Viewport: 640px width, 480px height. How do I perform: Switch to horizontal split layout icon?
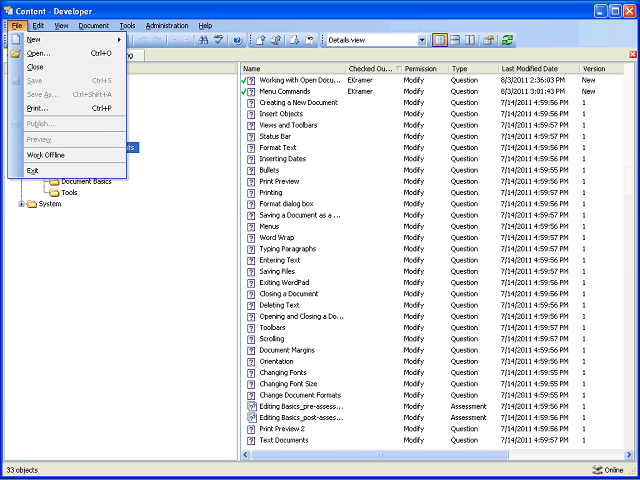[x=455, y=40]
